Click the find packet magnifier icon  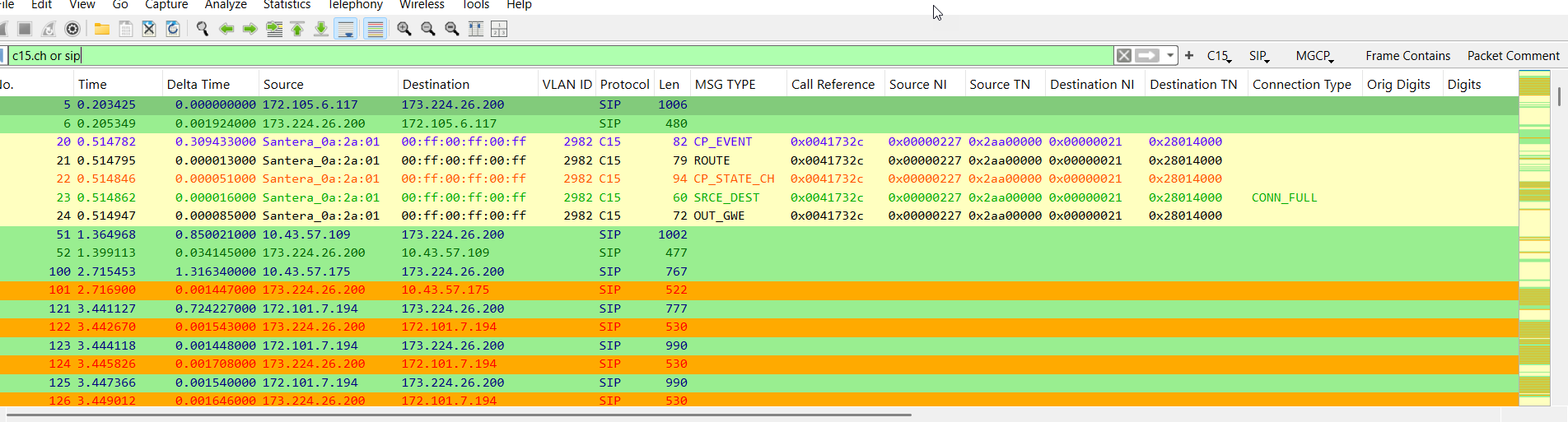tap(202, 29)
